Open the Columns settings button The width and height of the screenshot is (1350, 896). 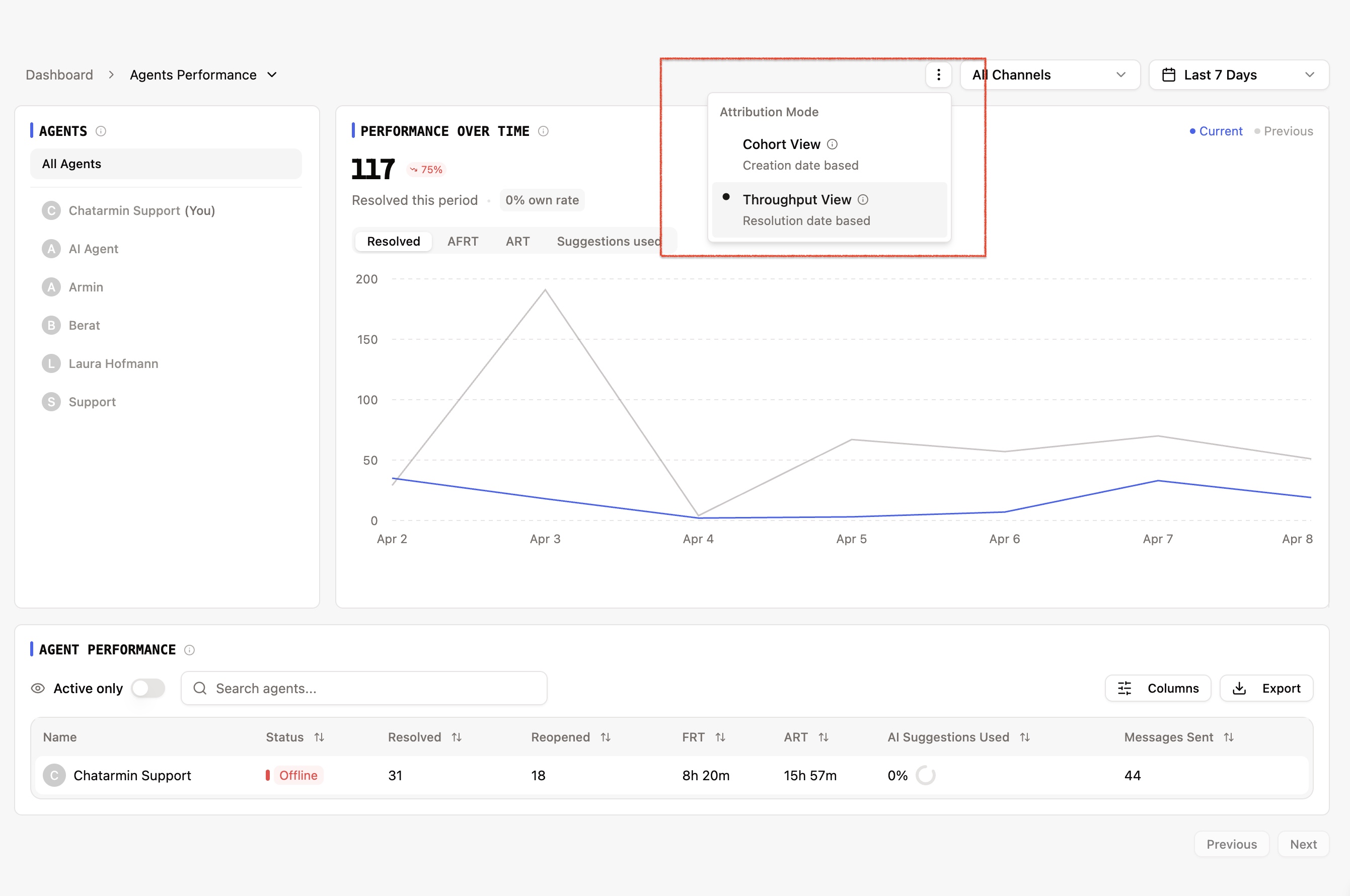point(1158,688)
